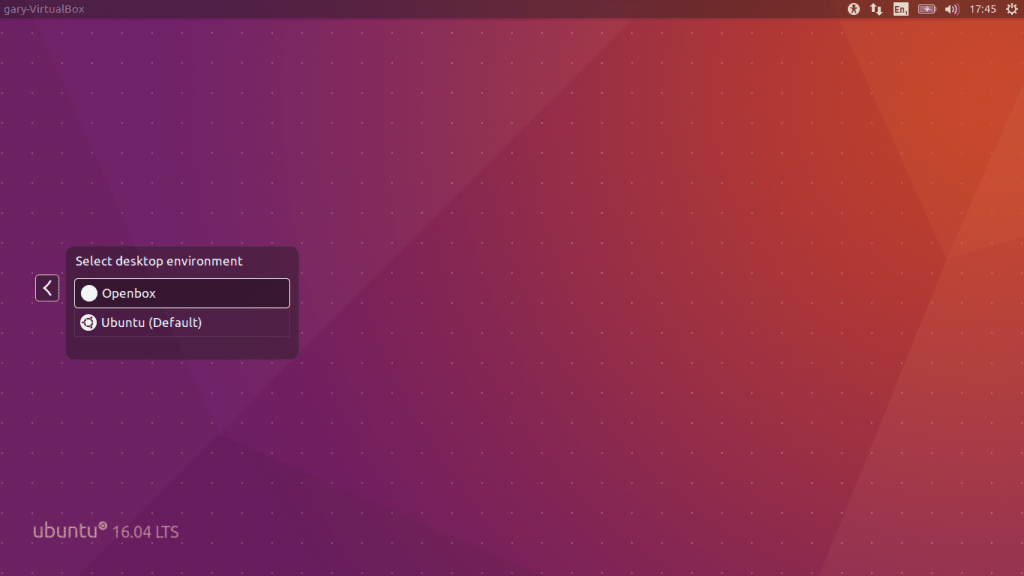Open the 17:45 clock indicator
The height and width of the screenshot is (576, 1024).
[x=982, y=9]
